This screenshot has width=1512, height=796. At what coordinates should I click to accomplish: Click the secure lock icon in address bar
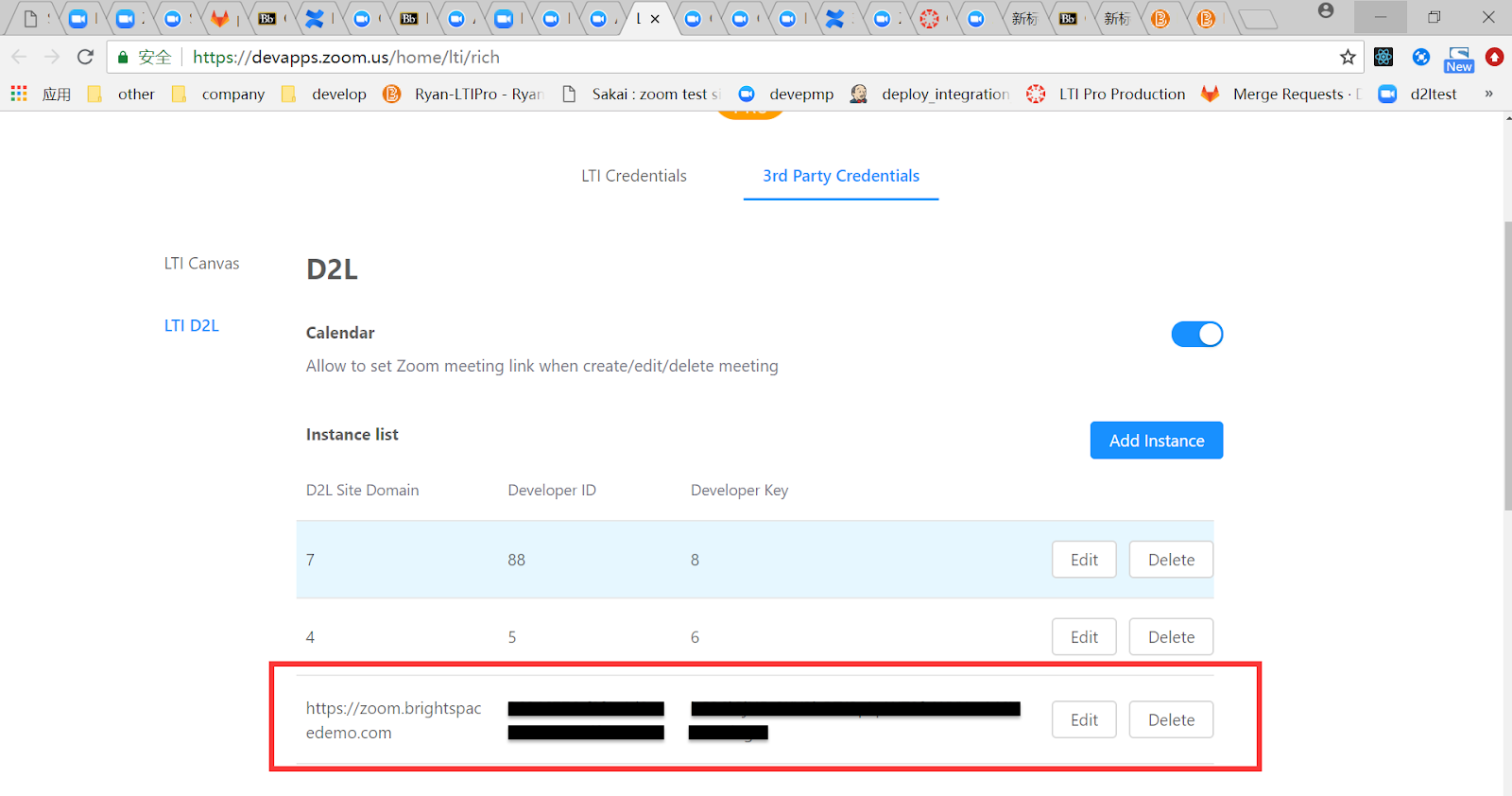123,58
